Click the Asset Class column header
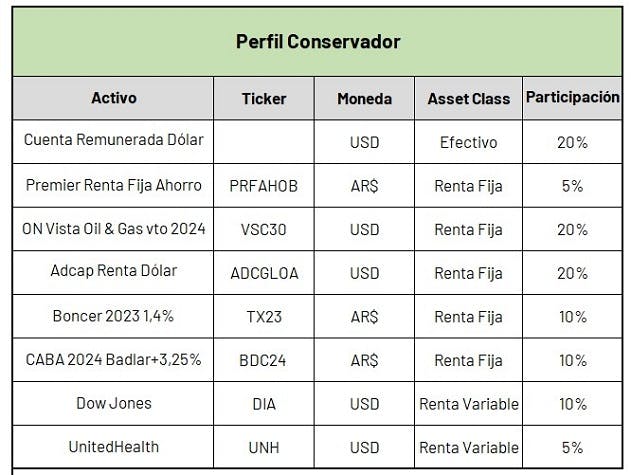631x475 pixels. [468, 98]
